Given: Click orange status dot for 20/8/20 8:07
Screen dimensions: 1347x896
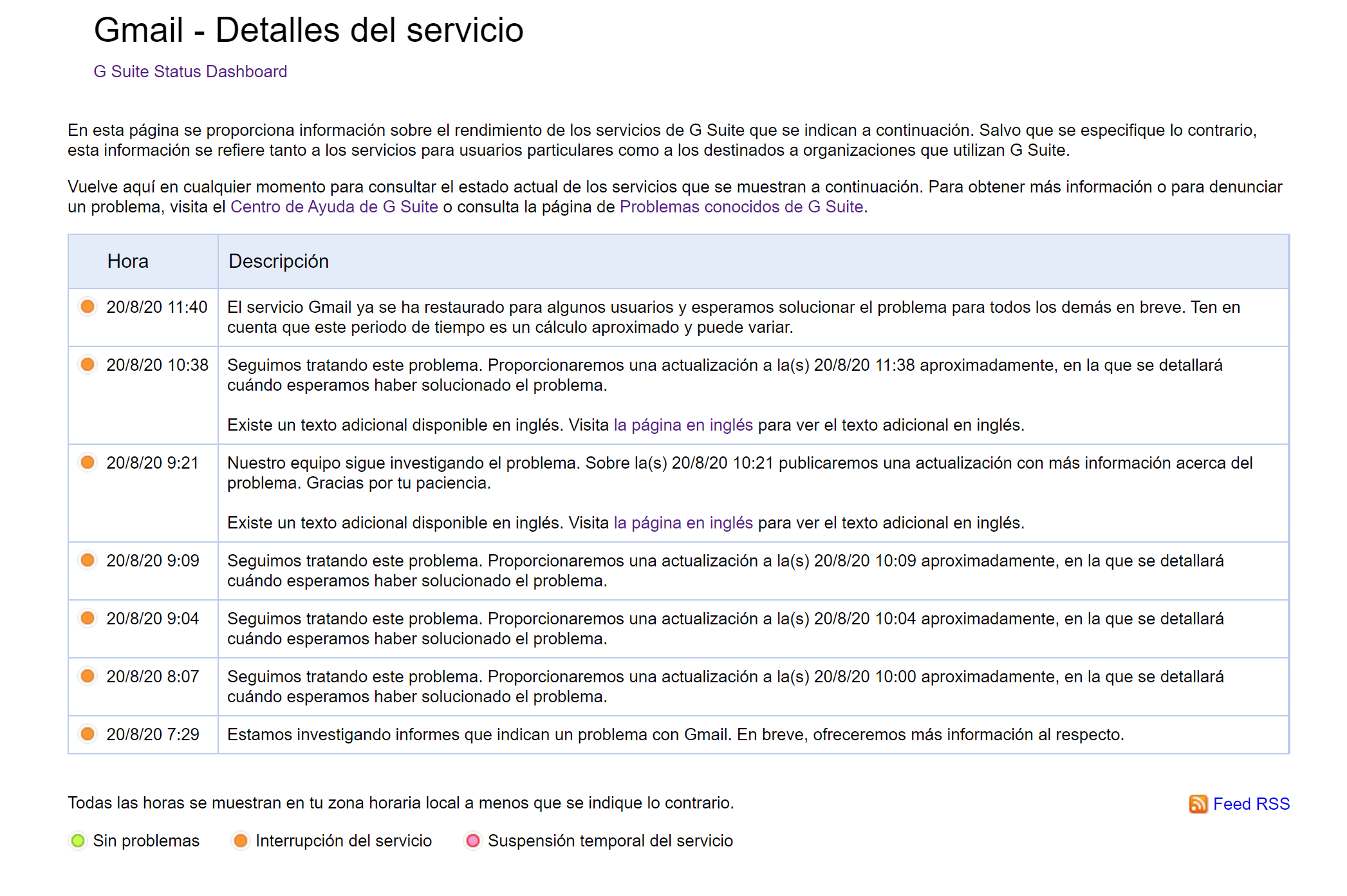Looking at the screenshot, I should [88, 676].
